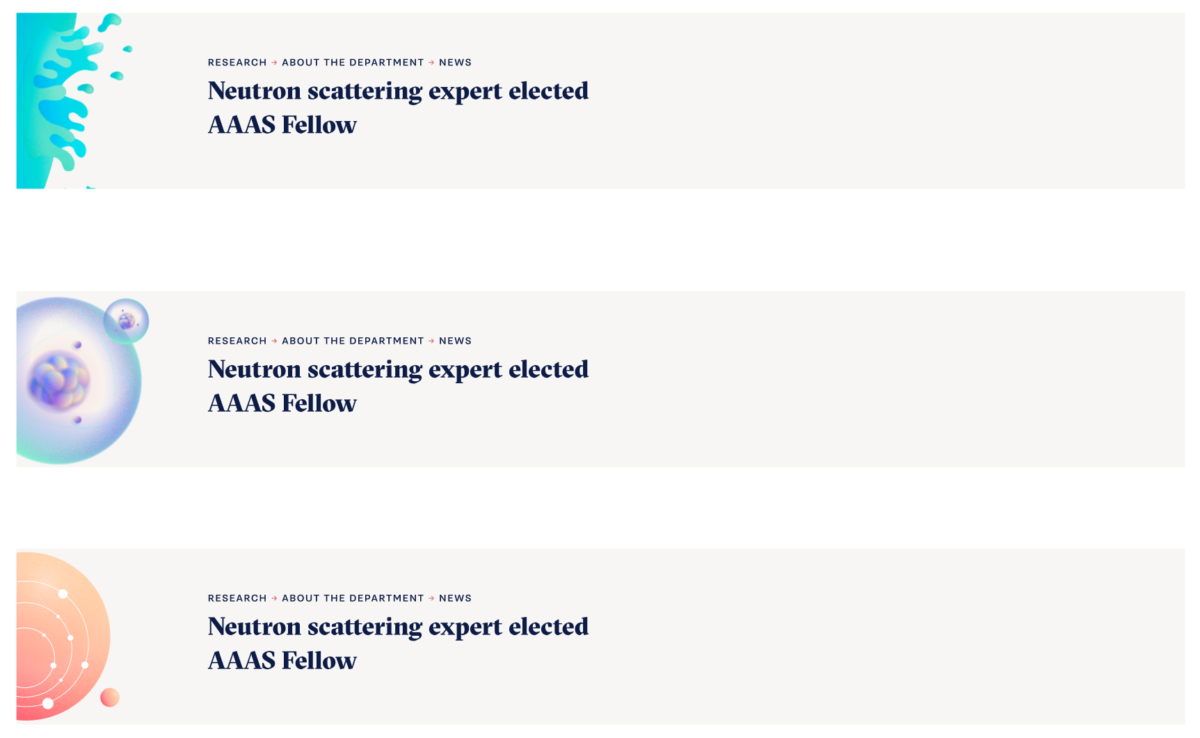
Task: Open News breadcrumb in teal splash banner
Action: (455, 62)
